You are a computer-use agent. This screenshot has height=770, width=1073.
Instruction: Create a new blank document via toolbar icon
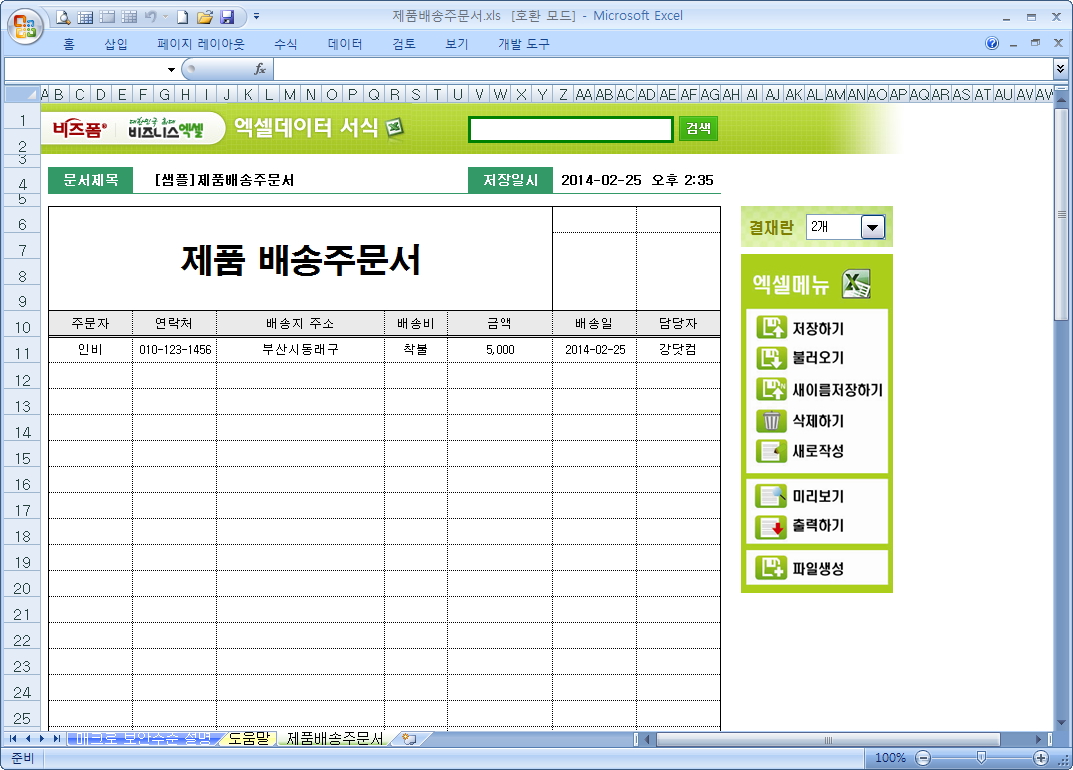182,16
